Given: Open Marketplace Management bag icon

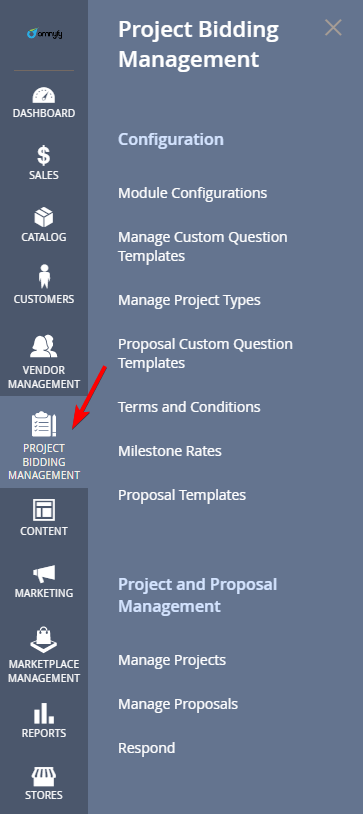Looking at the screenshot, I should [x=44, y=640].
